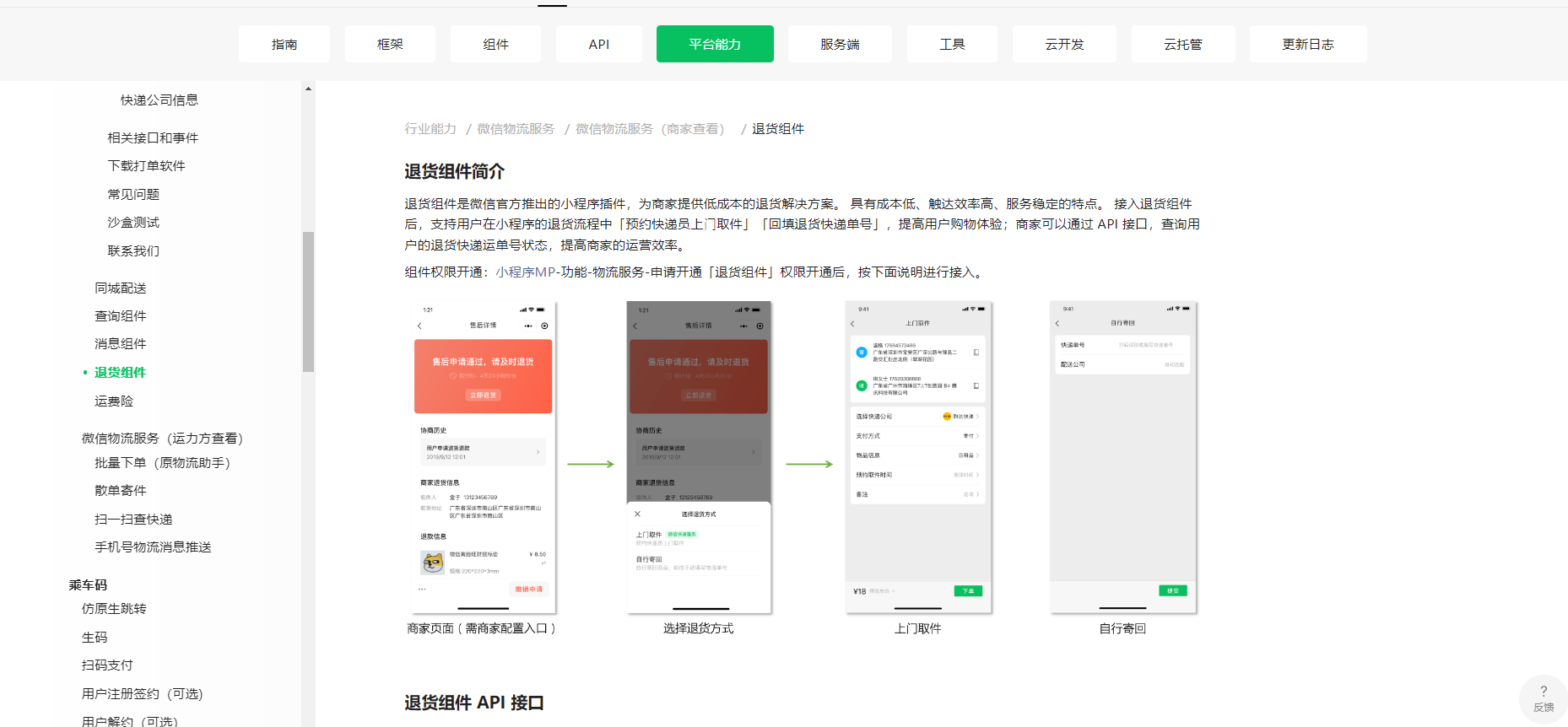Open 常见问题 in sidebar

133,194
